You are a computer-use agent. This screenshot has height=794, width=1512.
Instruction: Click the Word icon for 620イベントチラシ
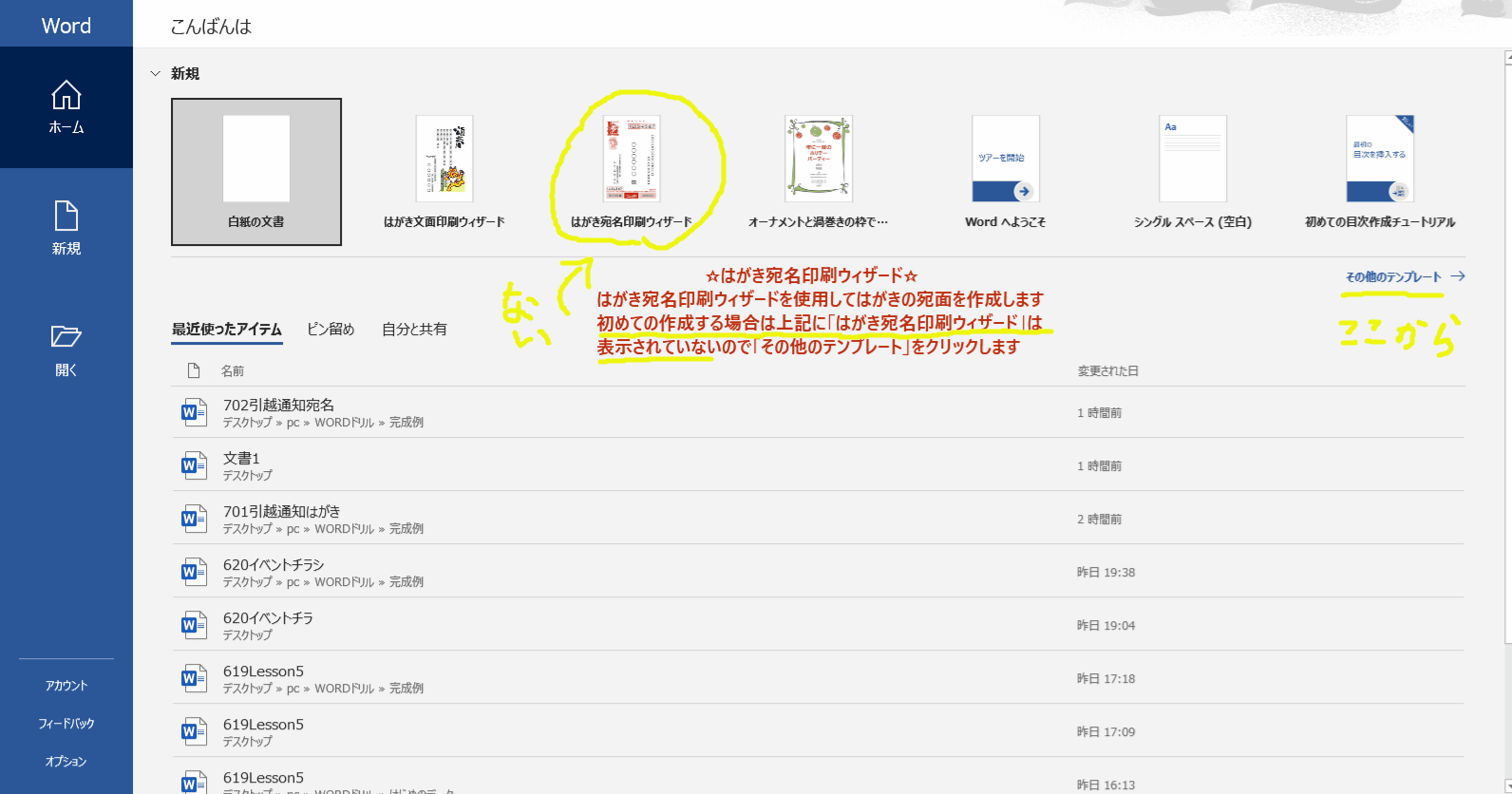pyautogui.click(x=194, y=573)
